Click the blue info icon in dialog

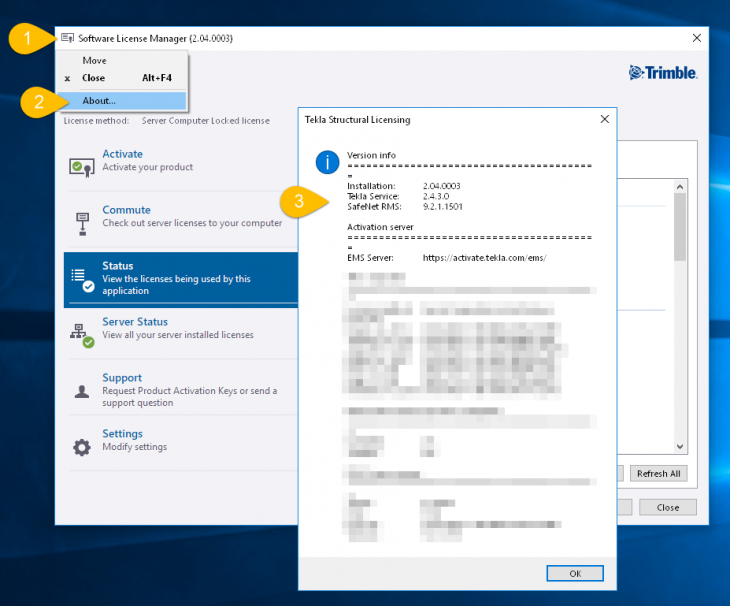tap(327, 162)
